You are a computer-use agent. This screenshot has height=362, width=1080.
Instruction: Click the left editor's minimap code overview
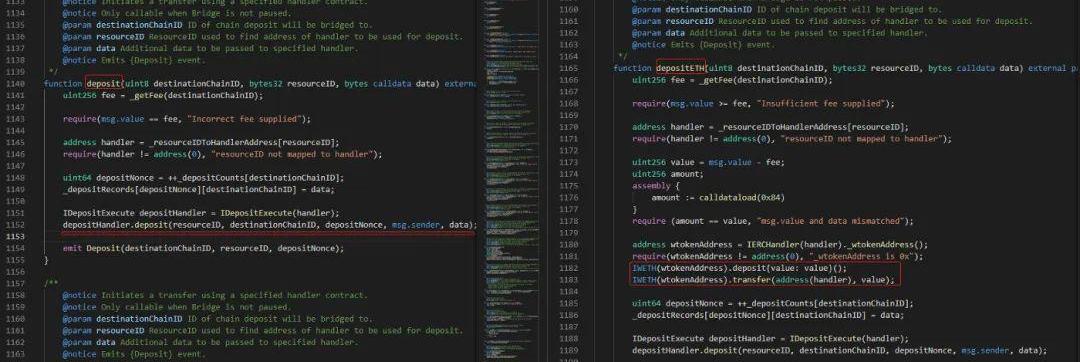510,181
